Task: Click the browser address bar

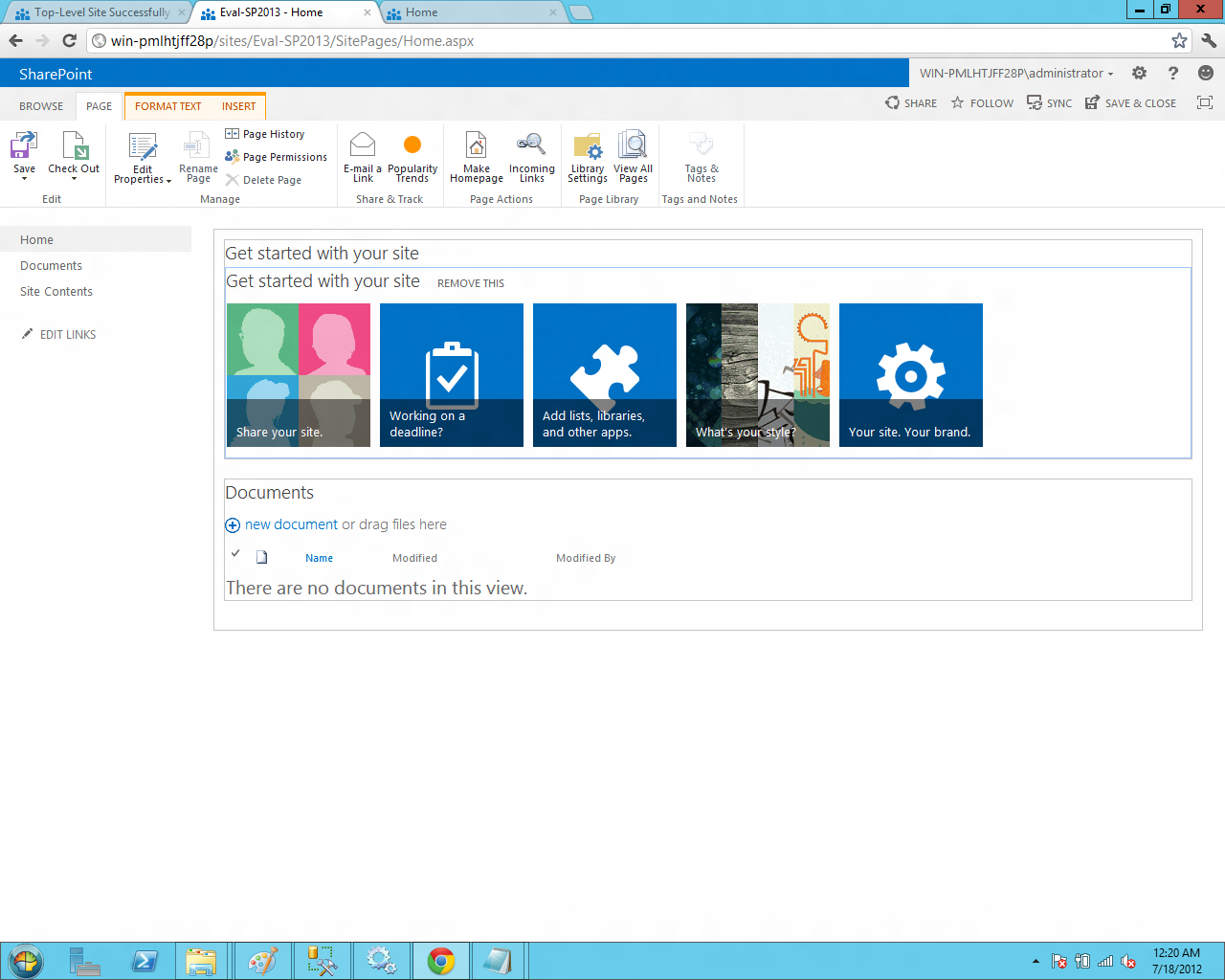Action: point(383,41)
